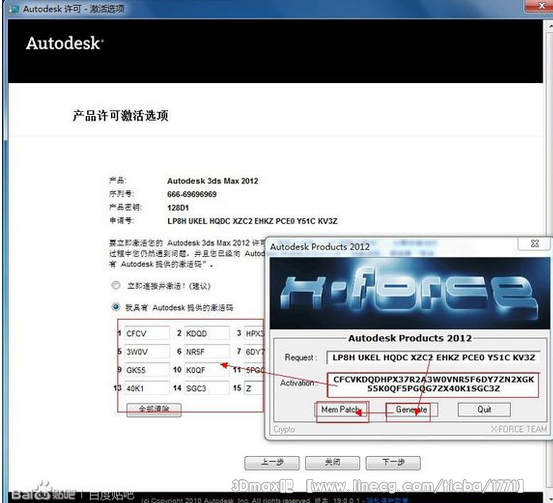The height and width of the screenshot is (503, 553).
Task: Click the 全部清除 clear-all button
Action: (154, 410)
